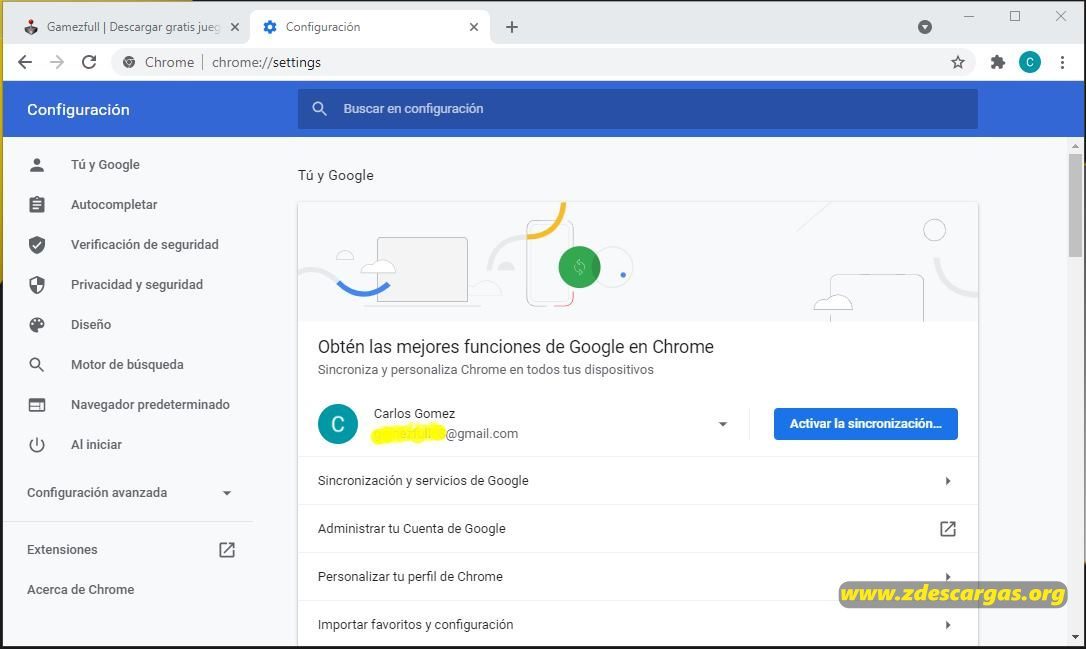Image resolution: width=1086 pixels, height=649 pixels.
Task: Select the Configuración tab
Action: pos(371,27)
